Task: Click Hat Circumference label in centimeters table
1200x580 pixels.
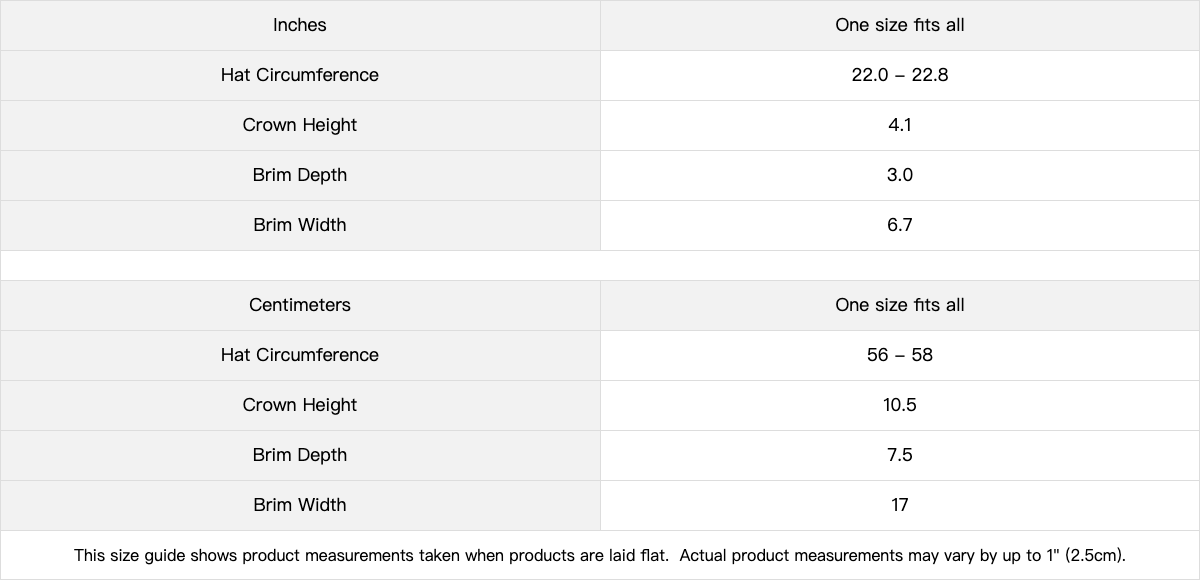Action: (300, 355)
